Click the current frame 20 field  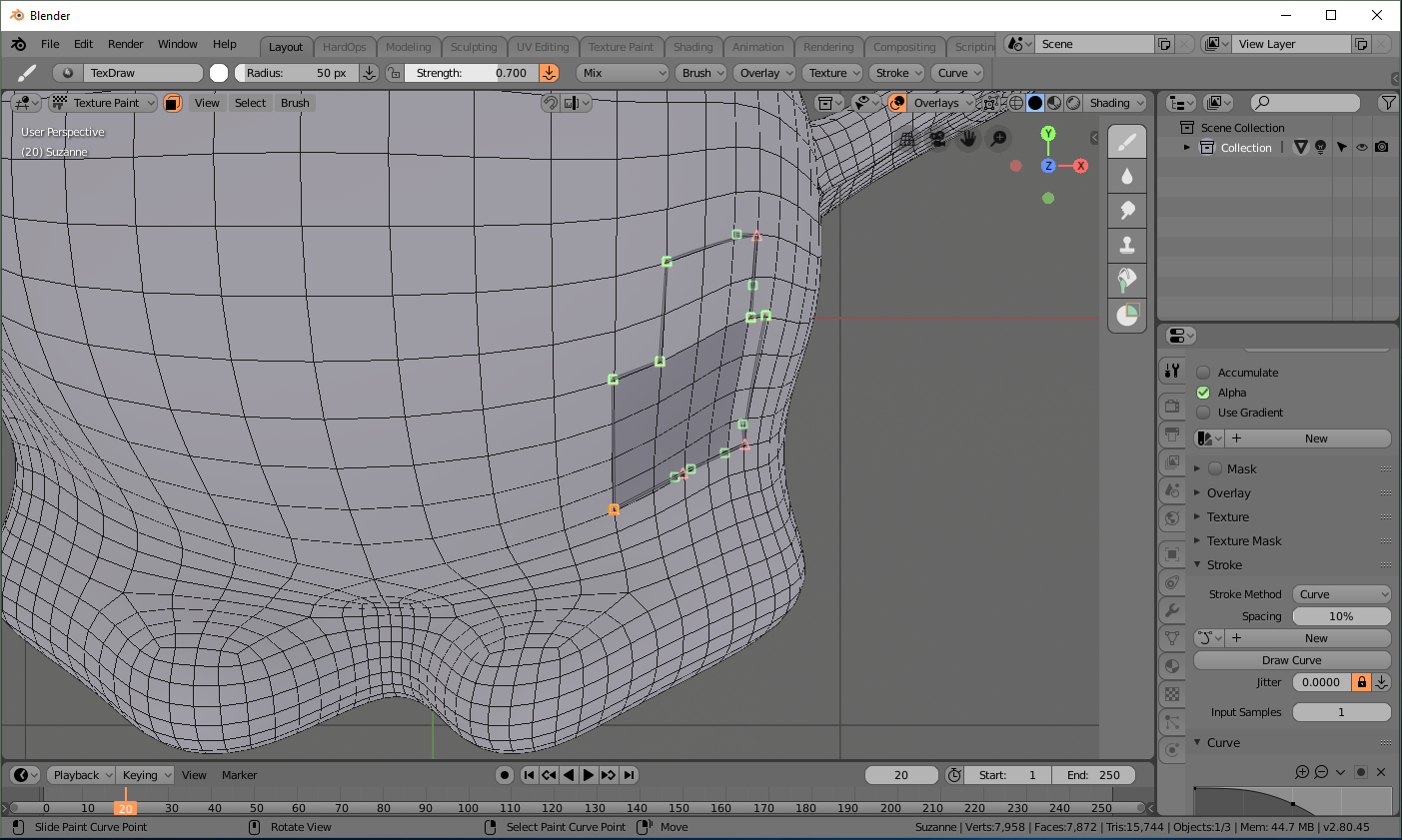pyautogui.click(x=901, y=775)
